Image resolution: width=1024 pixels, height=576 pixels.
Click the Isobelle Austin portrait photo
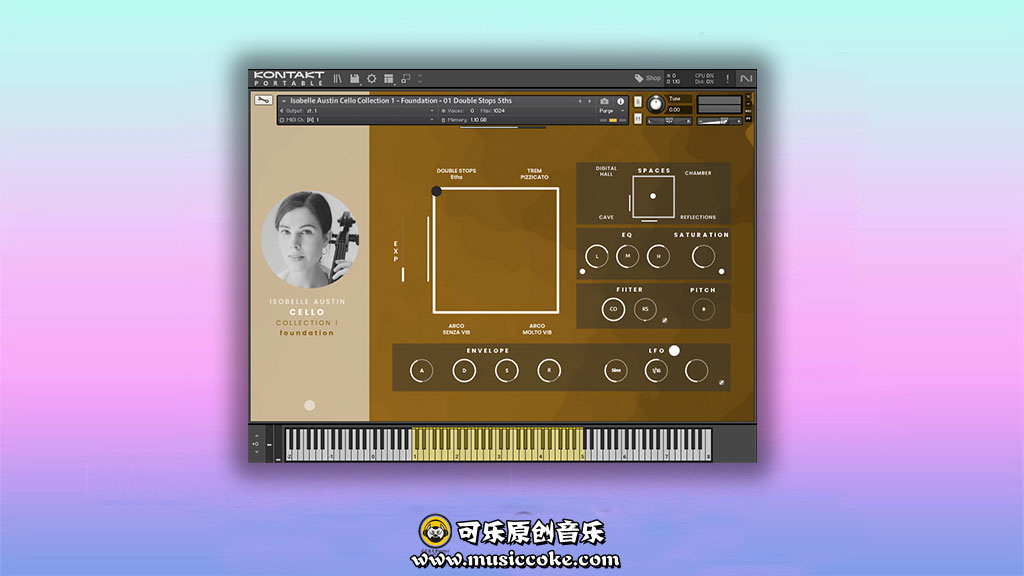pyautogui.click(x=310, y=240)
